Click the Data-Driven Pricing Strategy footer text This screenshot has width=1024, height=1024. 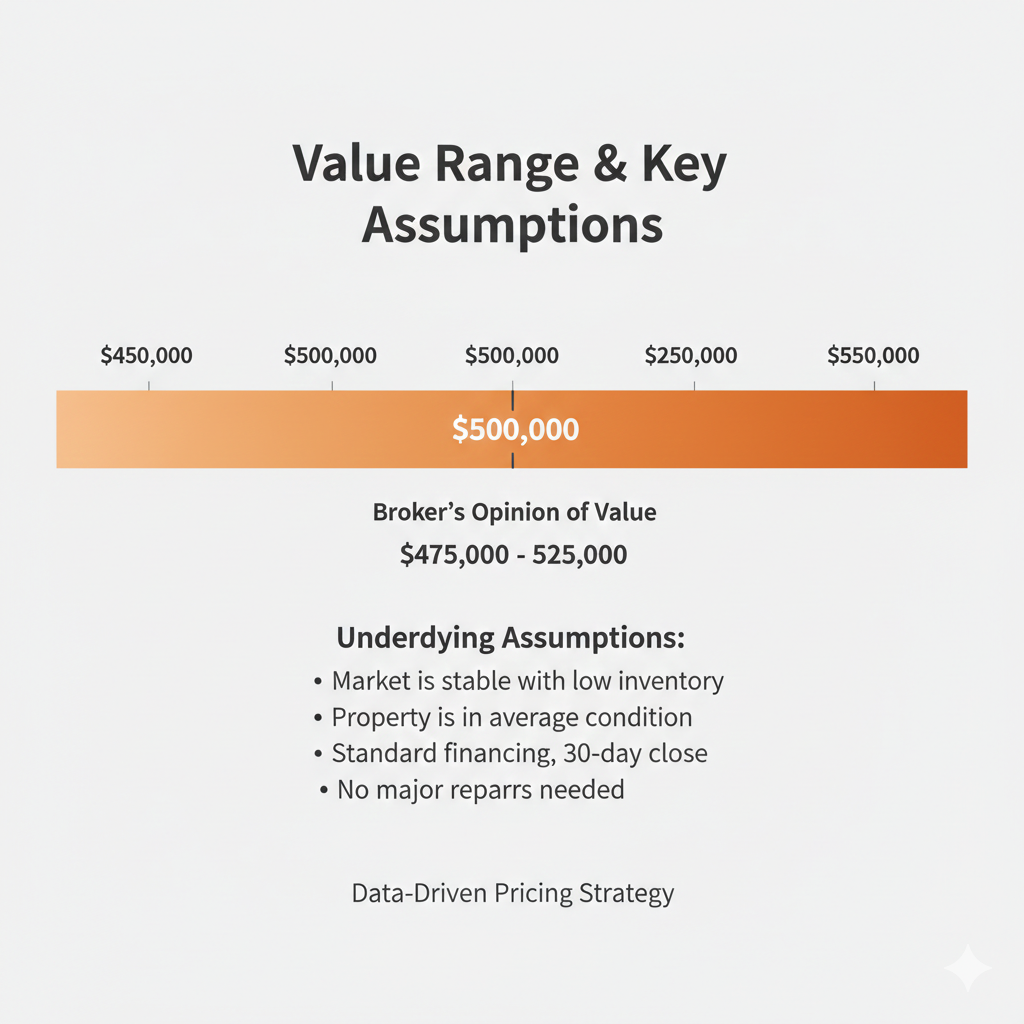[513, 893]
